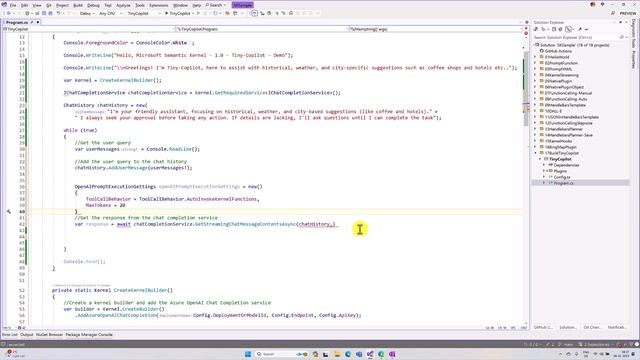Click the Solution Explorer home/switch views icon
Screen dimensions: 640x360
(x=536, y=29)
